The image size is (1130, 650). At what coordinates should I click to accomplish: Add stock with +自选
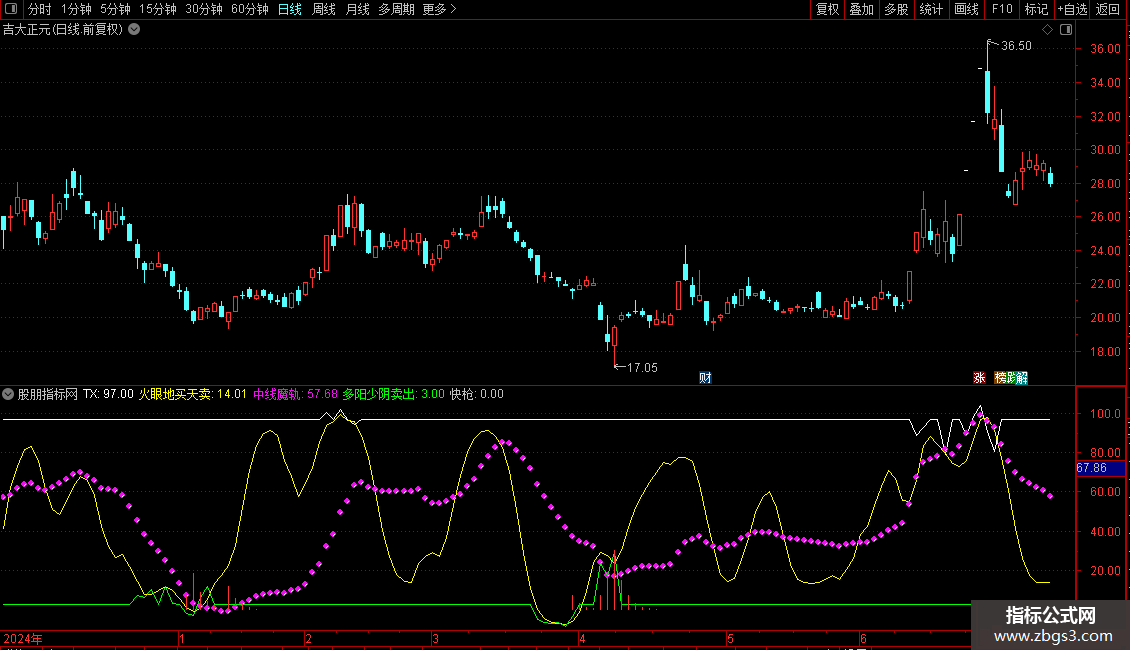(x=1072, y=9)
